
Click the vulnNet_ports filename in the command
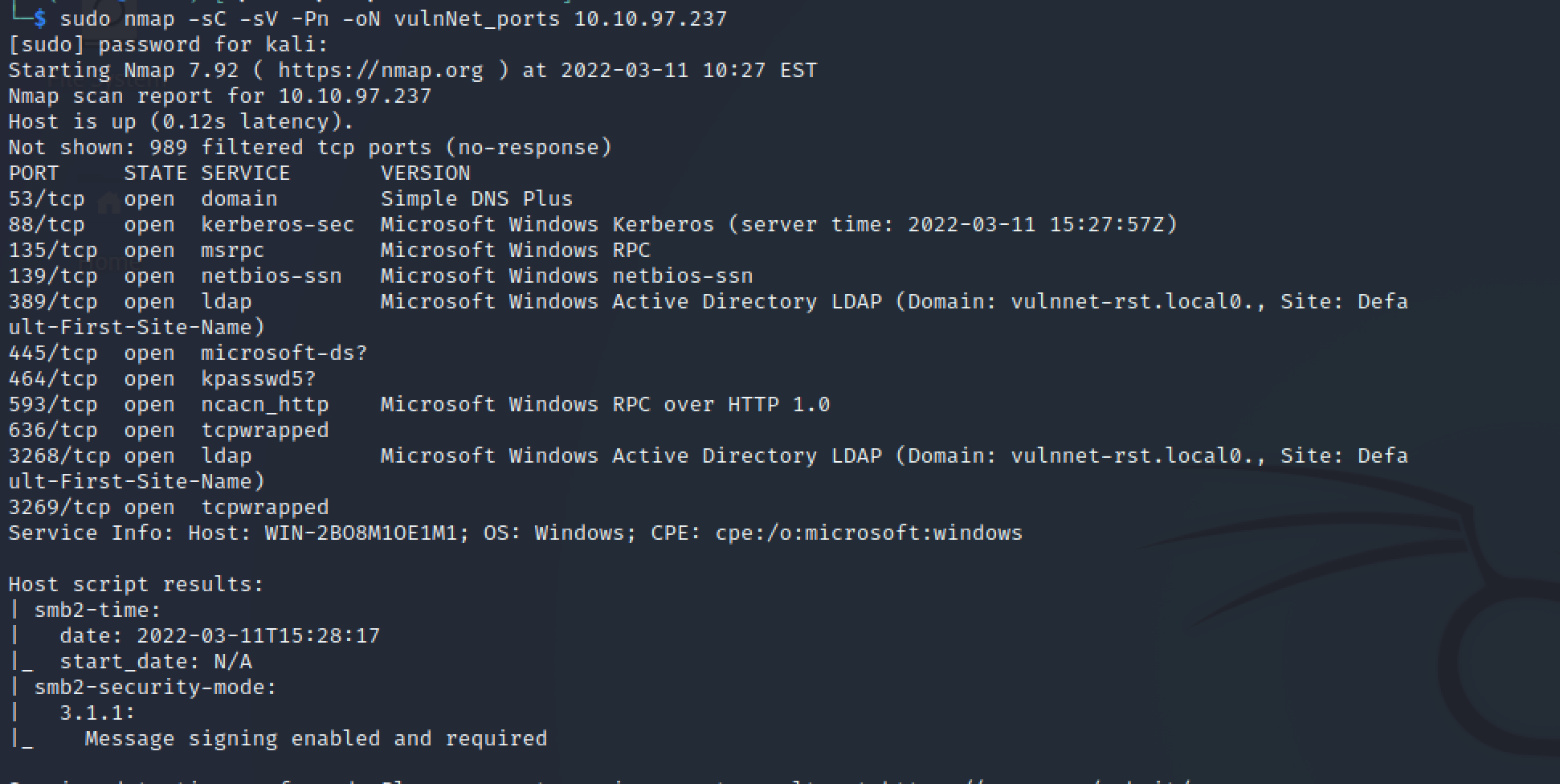coord(477,18)
